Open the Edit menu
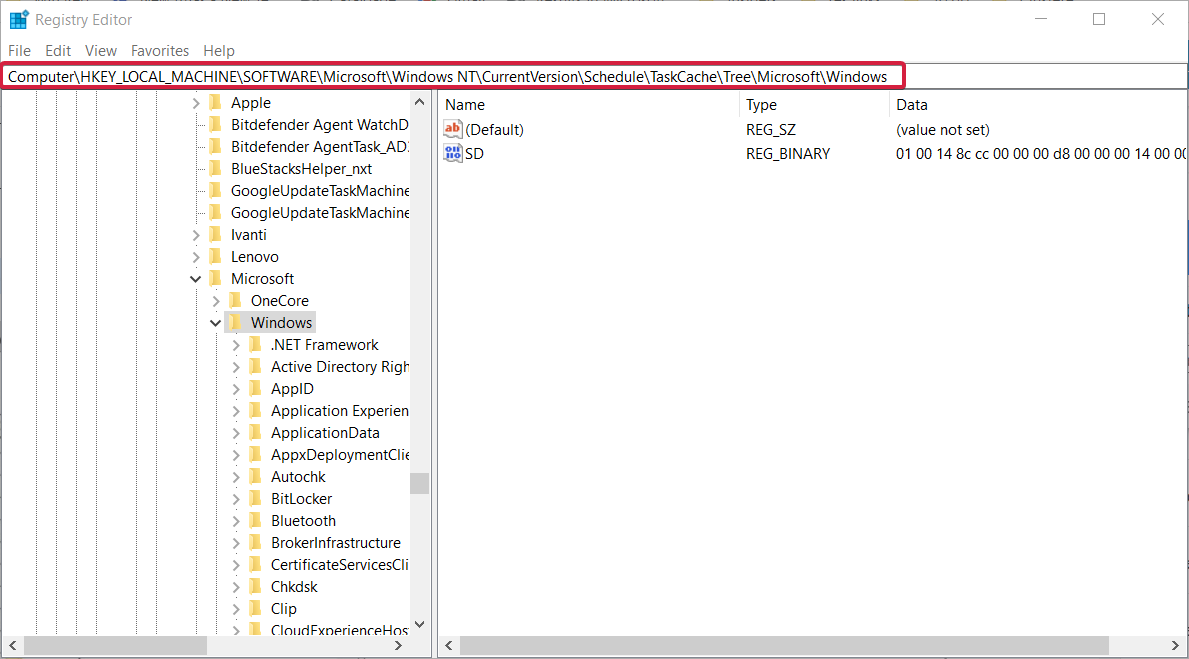This screenshot has height=659, width=1189. [x=58, y=51]
